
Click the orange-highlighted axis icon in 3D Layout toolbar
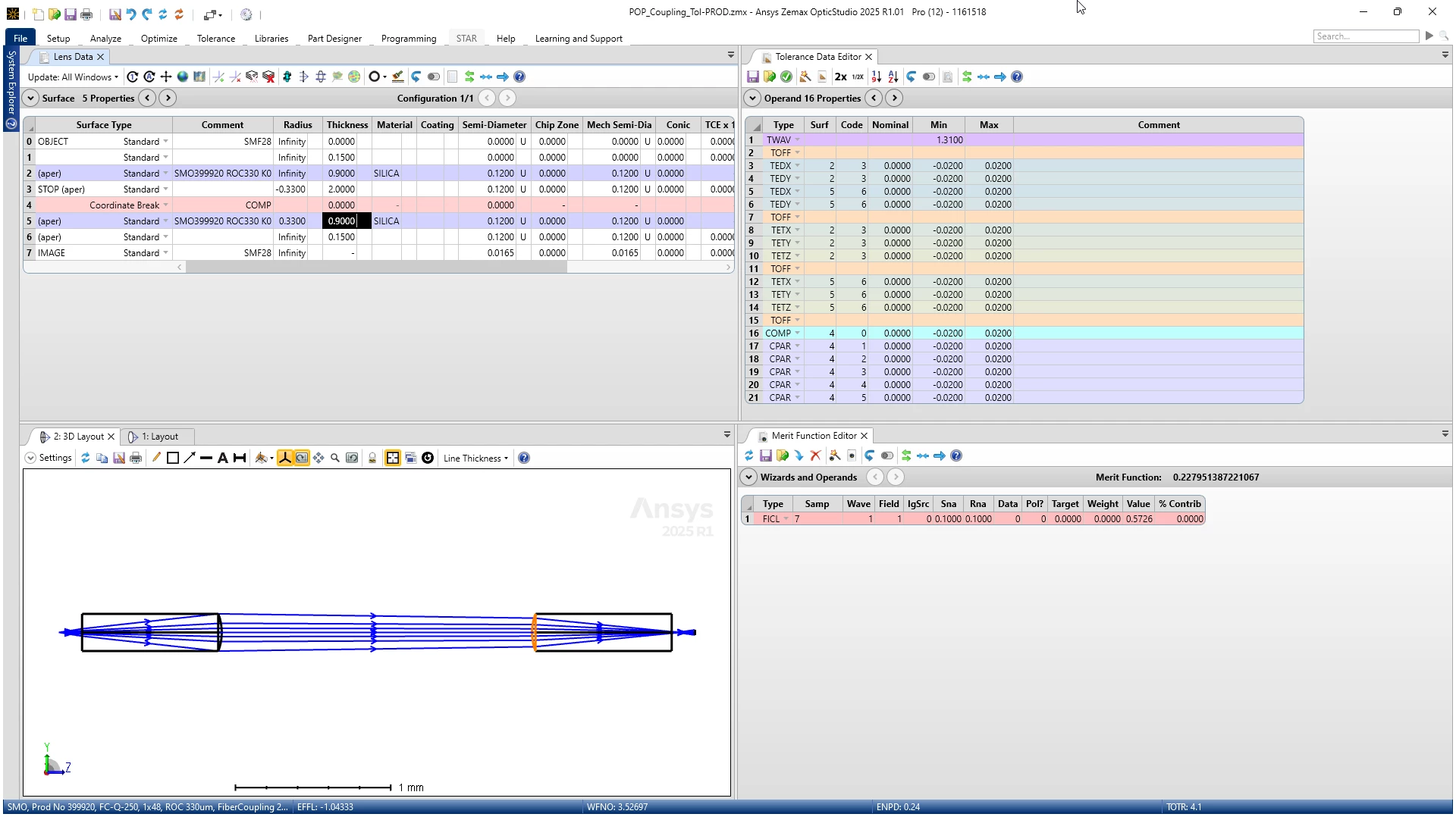tap(285, 458)
